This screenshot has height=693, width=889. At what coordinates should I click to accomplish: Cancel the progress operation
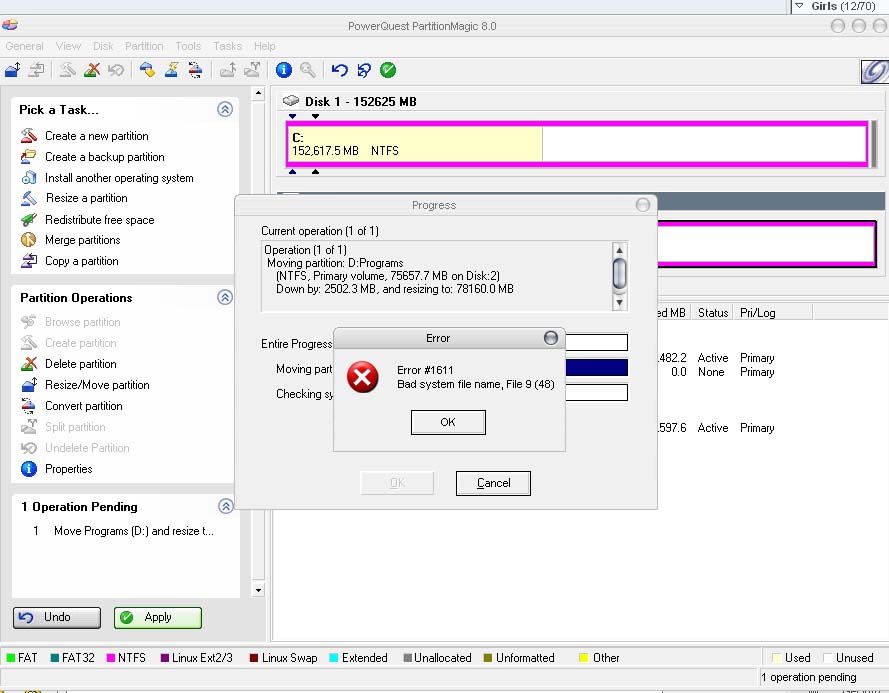[492, 483]
